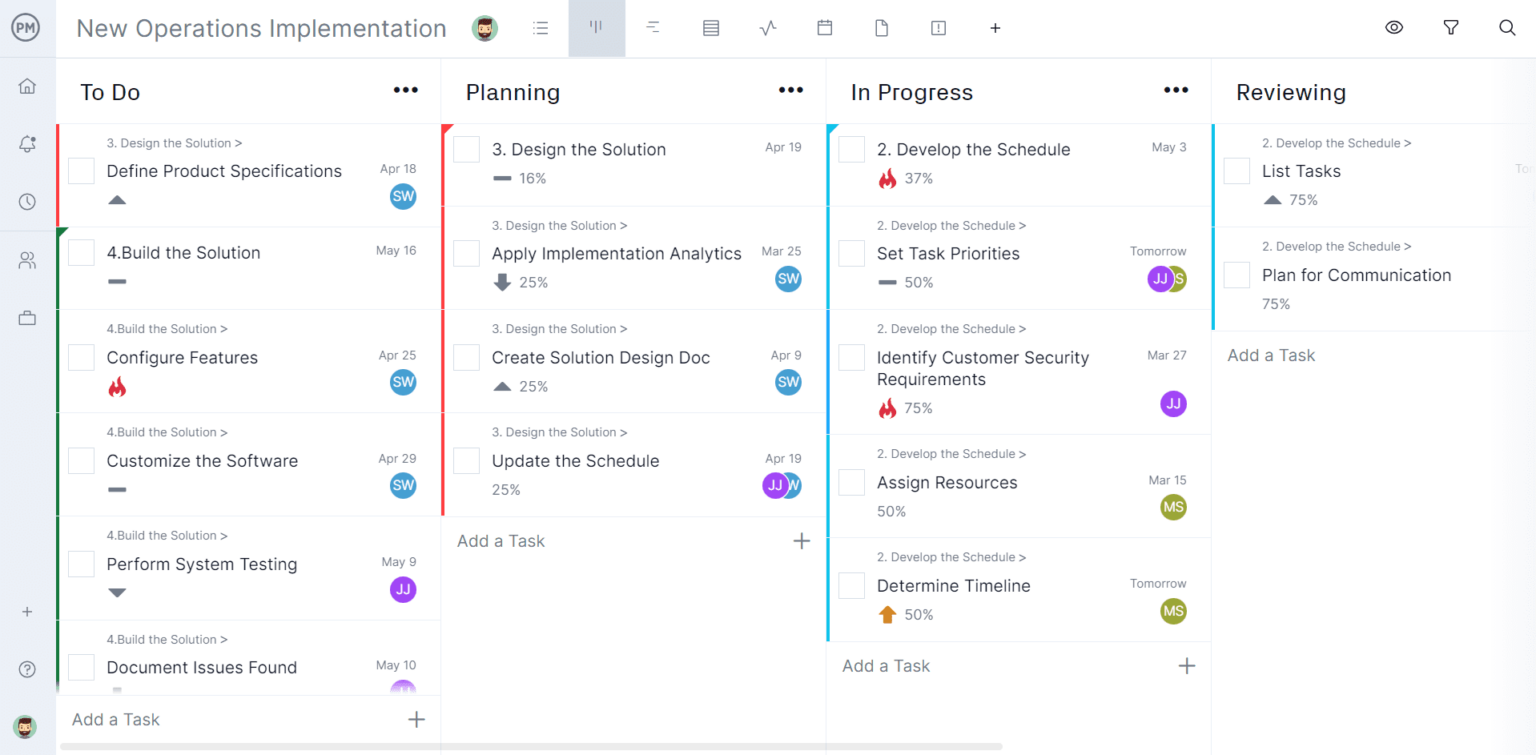Open search using the magnifier icon
Image resolution: width=1536 pixels, height=755 pixels.
pyautogui.click(x=1507, y=28)
